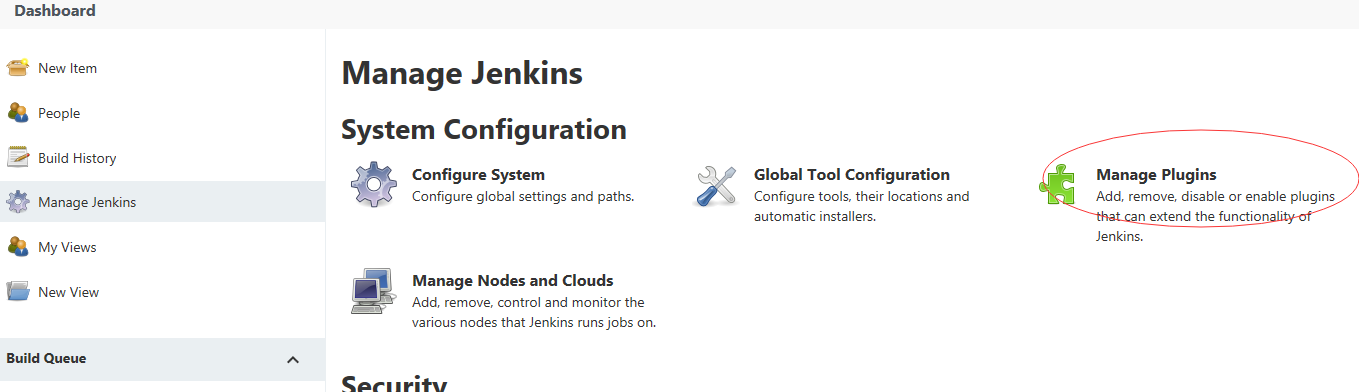
Task: Open the Manage Nodes and Clouds link
Action: 513,280
